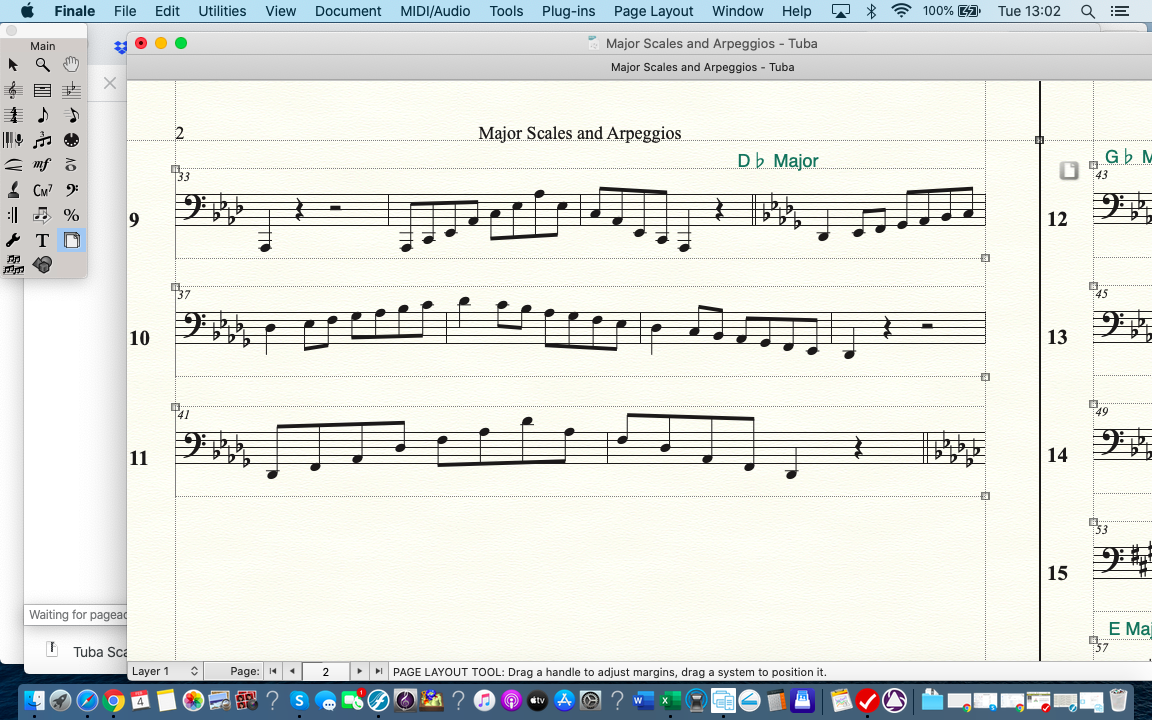Viewport: 1152px width, 720px height.
Task: Go to the next page
Action: pyautogui.click(x=360, y=671)
